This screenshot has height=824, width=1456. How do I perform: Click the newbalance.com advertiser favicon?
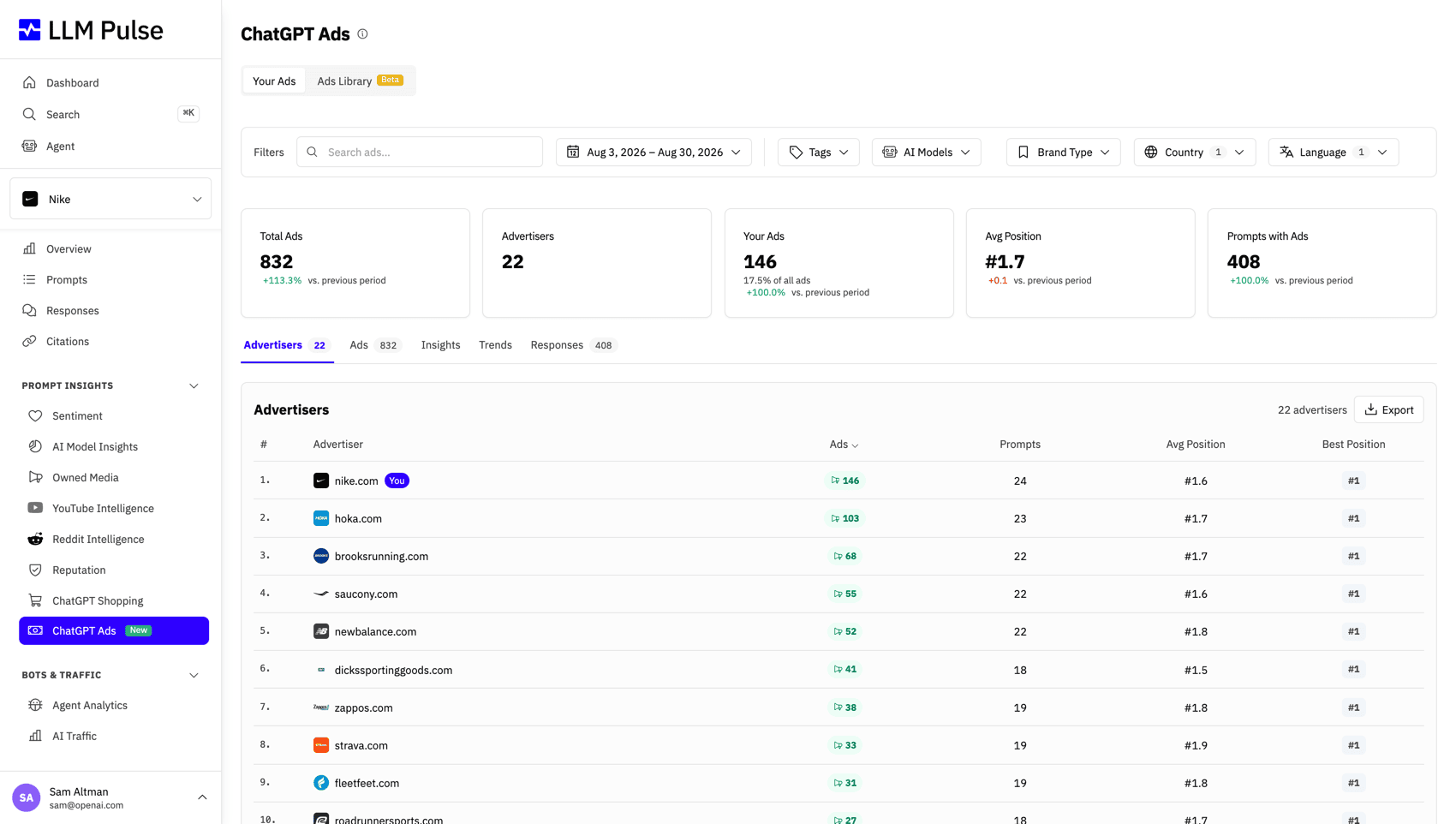[321, 631]
